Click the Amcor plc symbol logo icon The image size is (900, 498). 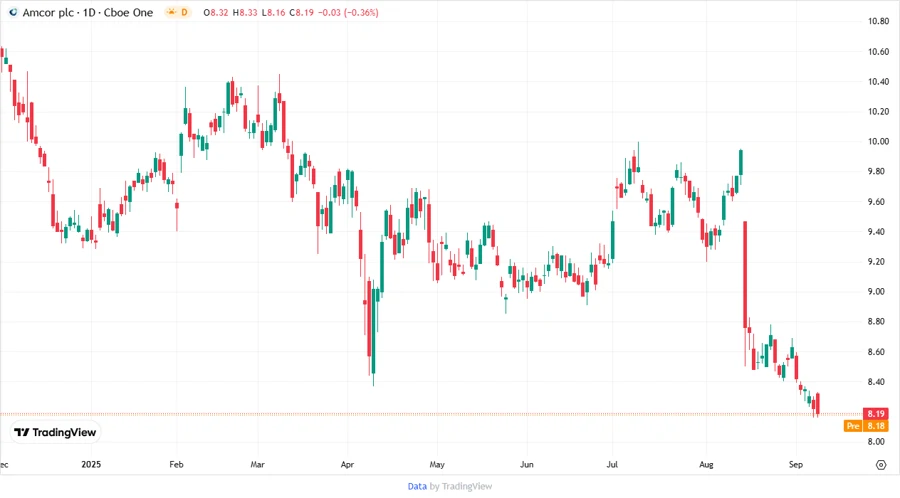click(x=13, y=12)
